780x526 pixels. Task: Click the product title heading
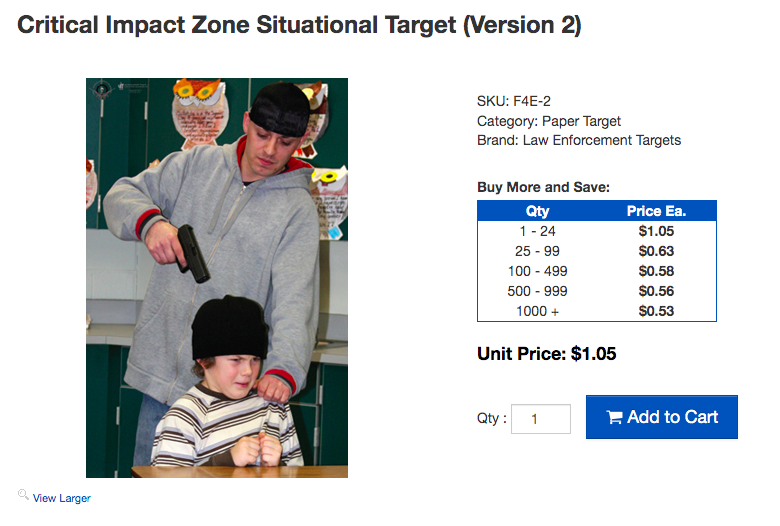click(x=299, y=26)
